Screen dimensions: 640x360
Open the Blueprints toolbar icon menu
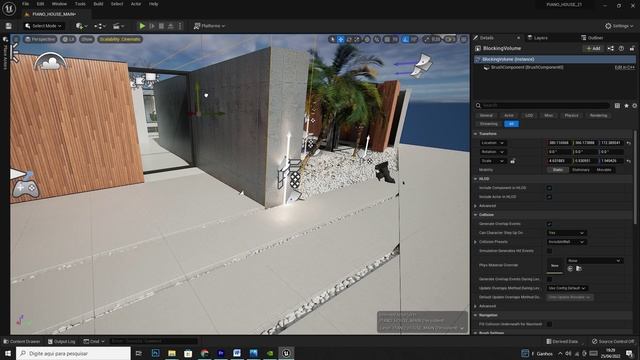[100, 26]
